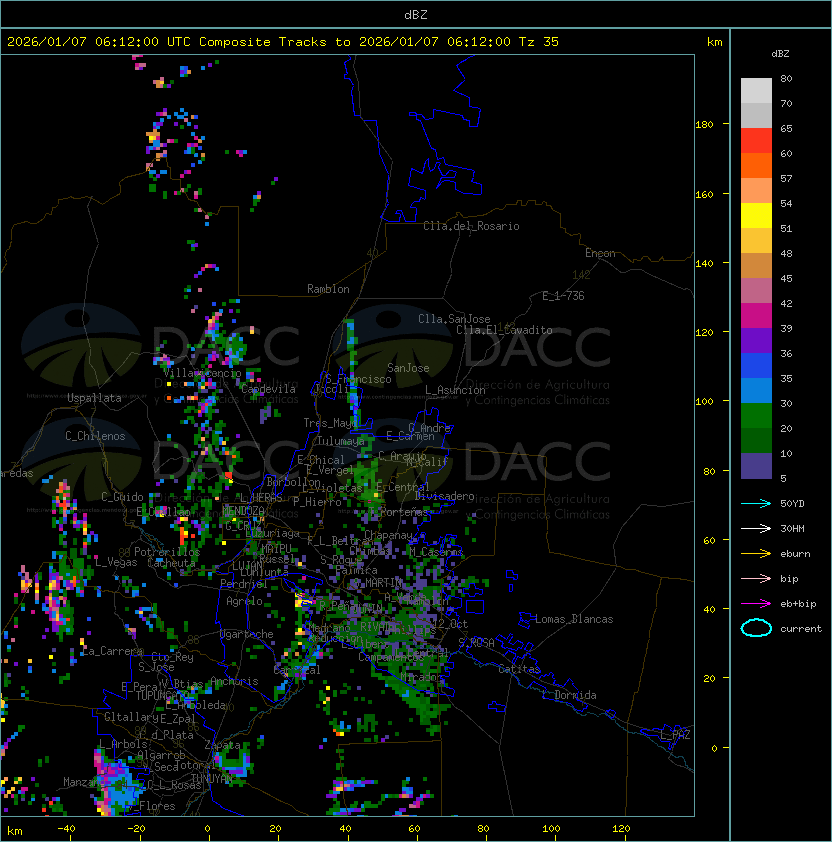Click the 'L_Asuncion' map label
Screen dimensions: 832x842
[x=455, y=390]
